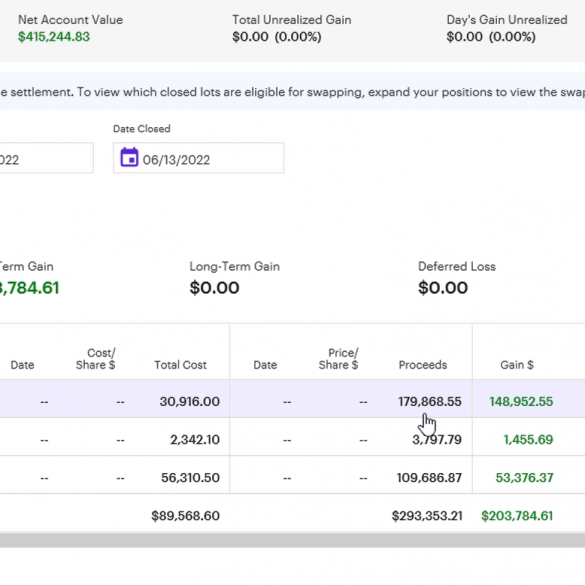The height and width of the screenshot is (585, 585).
Task: Click the gain value 148,952.55
Action: click(x=521, y=401)
